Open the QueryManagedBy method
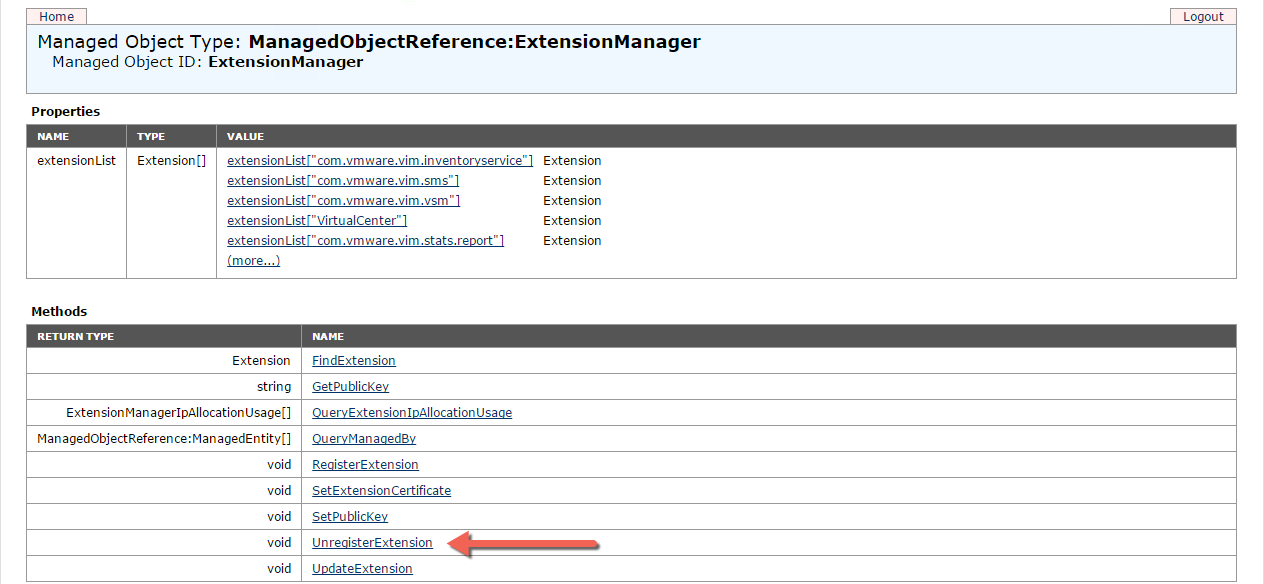The width and height of the screenshot is (1264, 584). point(363,439)
